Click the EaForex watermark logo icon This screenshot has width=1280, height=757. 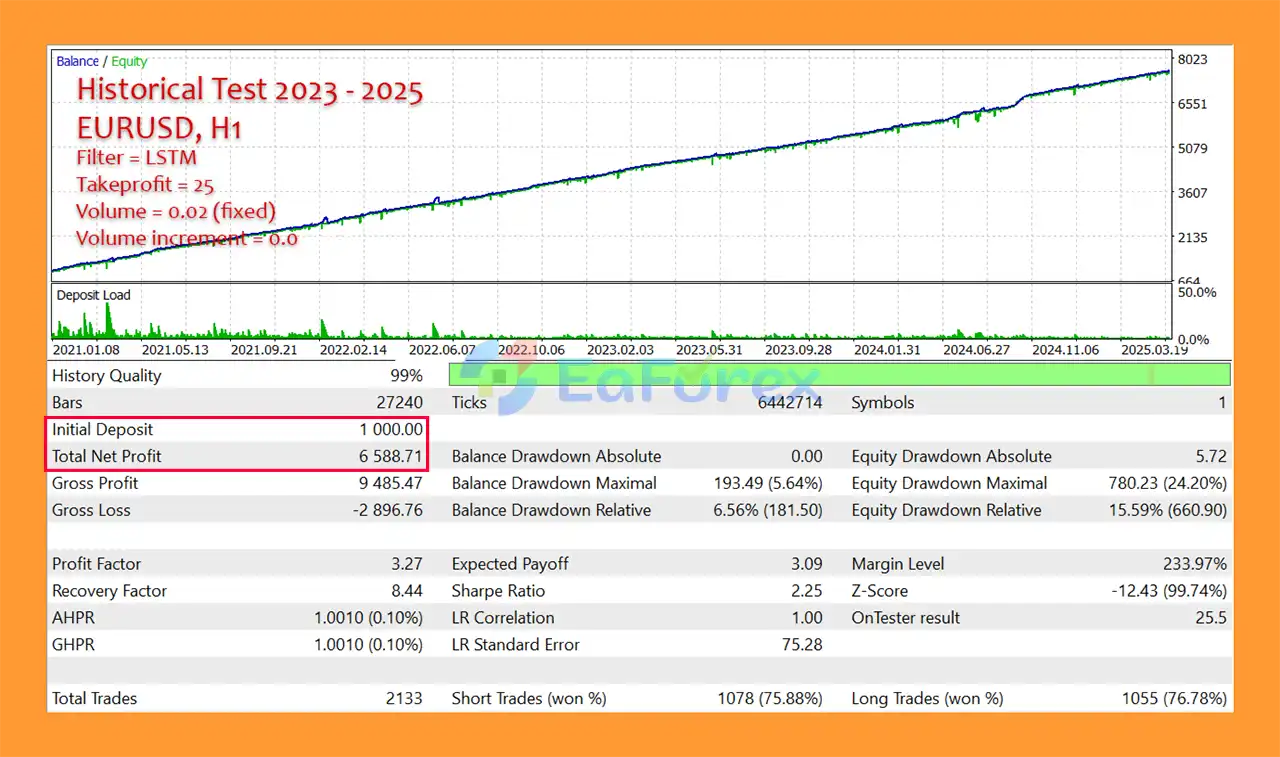click(502, 378)
